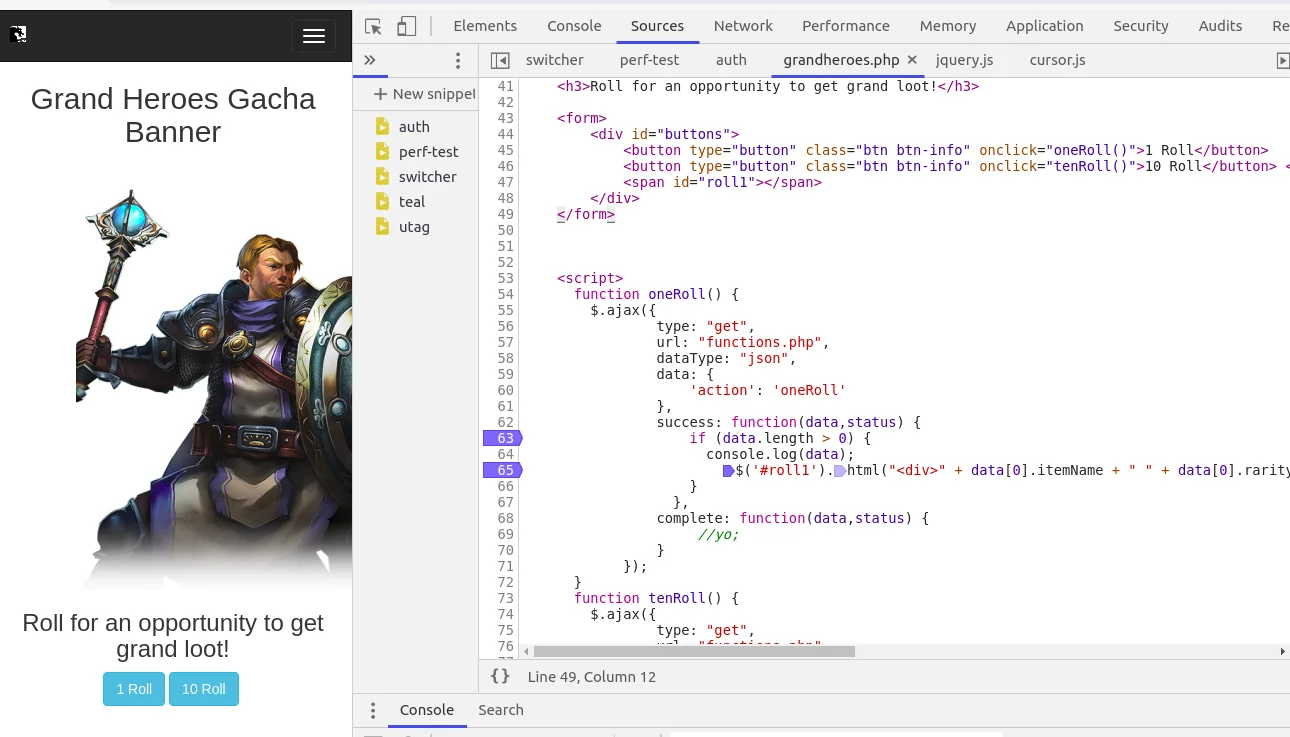The height and width of the screenshot is (737, 1290).
Task: Click the pretty-print braces icon
Action: pos(500,676)
